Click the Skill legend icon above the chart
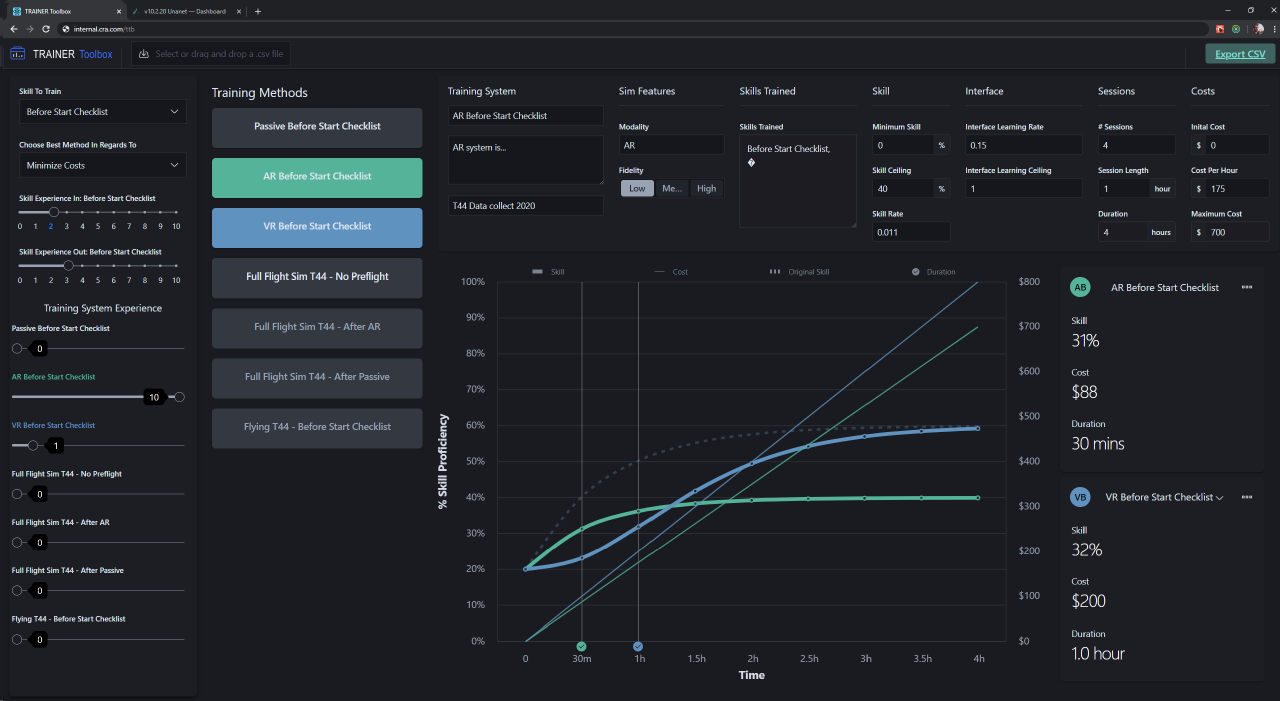Screen dimensions: 1280x701 537,271
